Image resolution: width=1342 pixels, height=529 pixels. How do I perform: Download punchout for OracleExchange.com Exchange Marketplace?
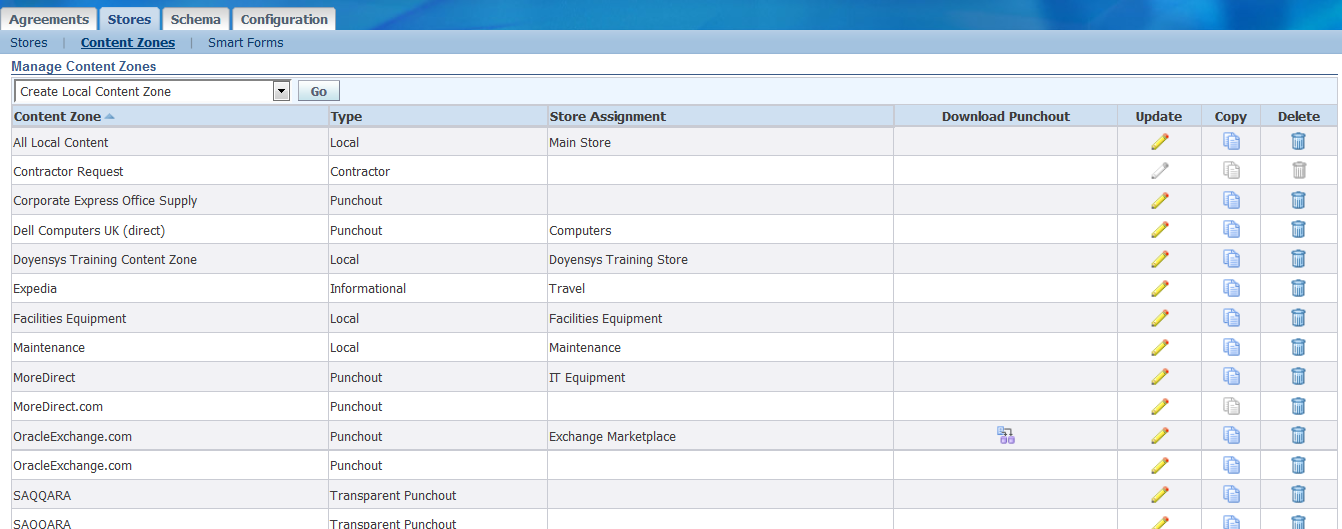[1006, 435]
